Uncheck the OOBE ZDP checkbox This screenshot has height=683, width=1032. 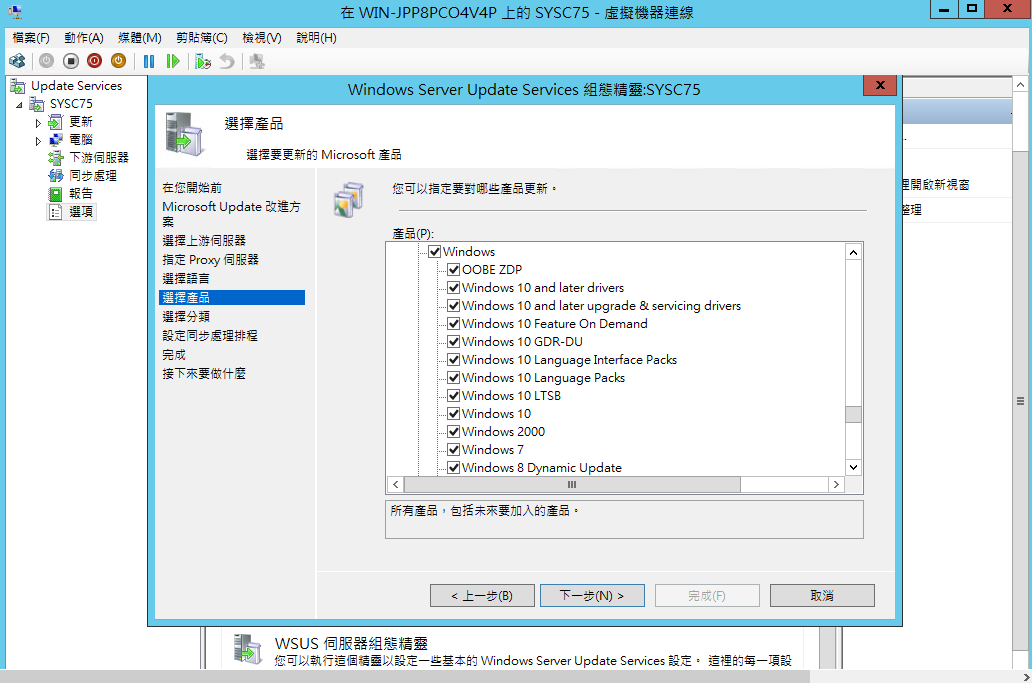coord(453,269)
